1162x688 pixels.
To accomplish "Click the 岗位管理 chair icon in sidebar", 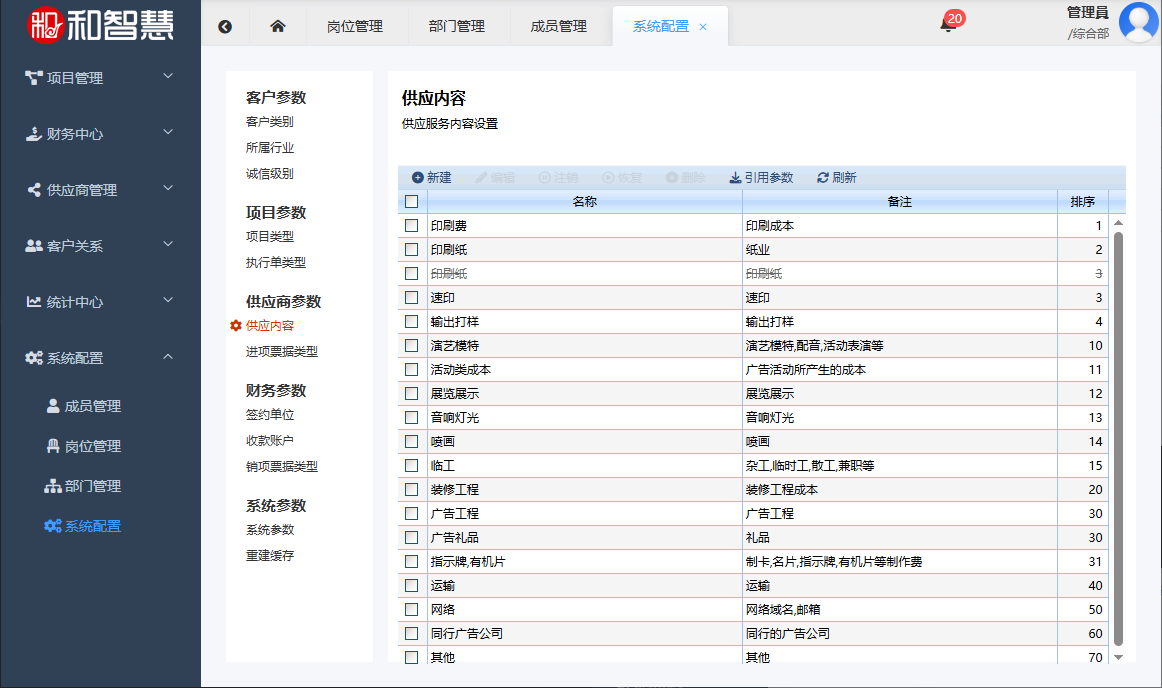I will click(x=53, y=446).
